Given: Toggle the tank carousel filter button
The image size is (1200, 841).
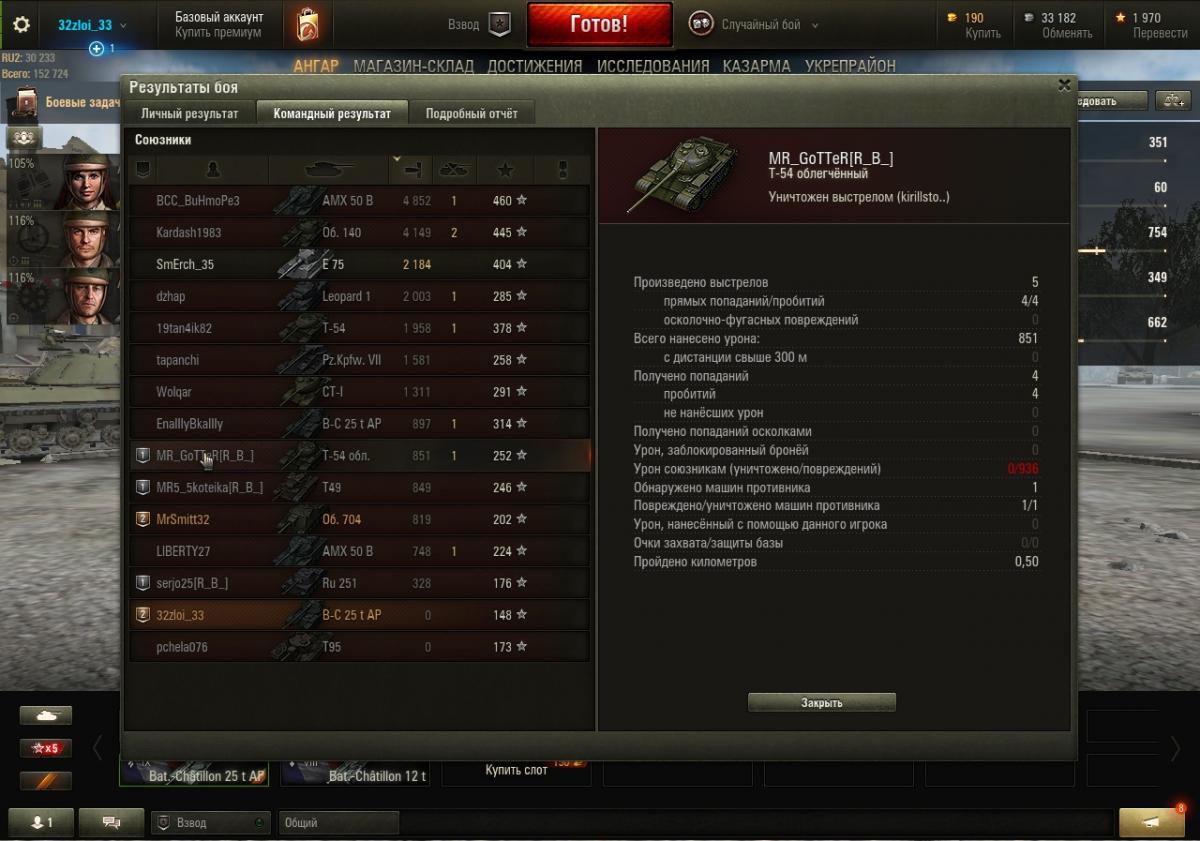Looking at the screenshot, I should click(46, 715).
